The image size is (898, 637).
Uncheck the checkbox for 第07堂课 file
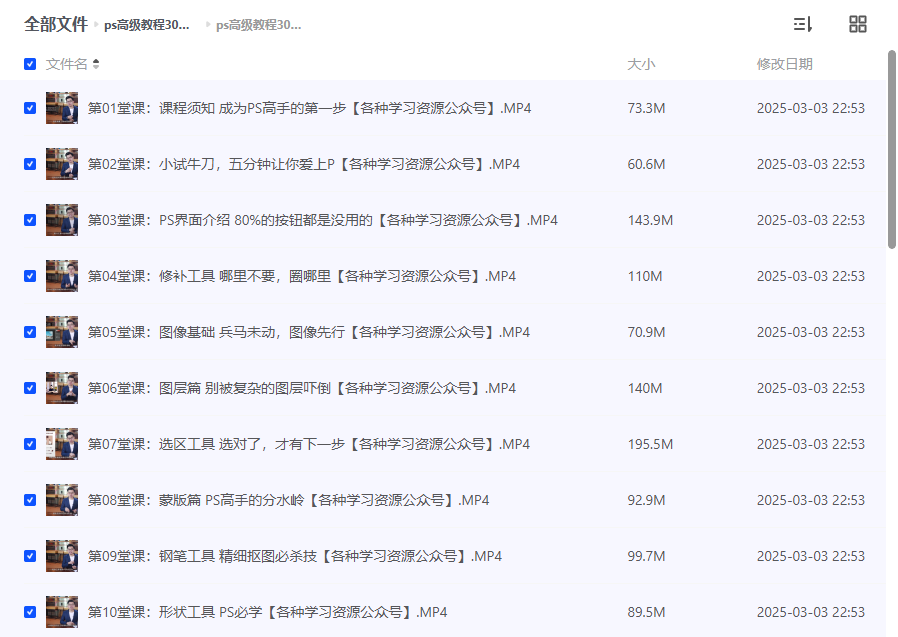[x=30, y=445]
